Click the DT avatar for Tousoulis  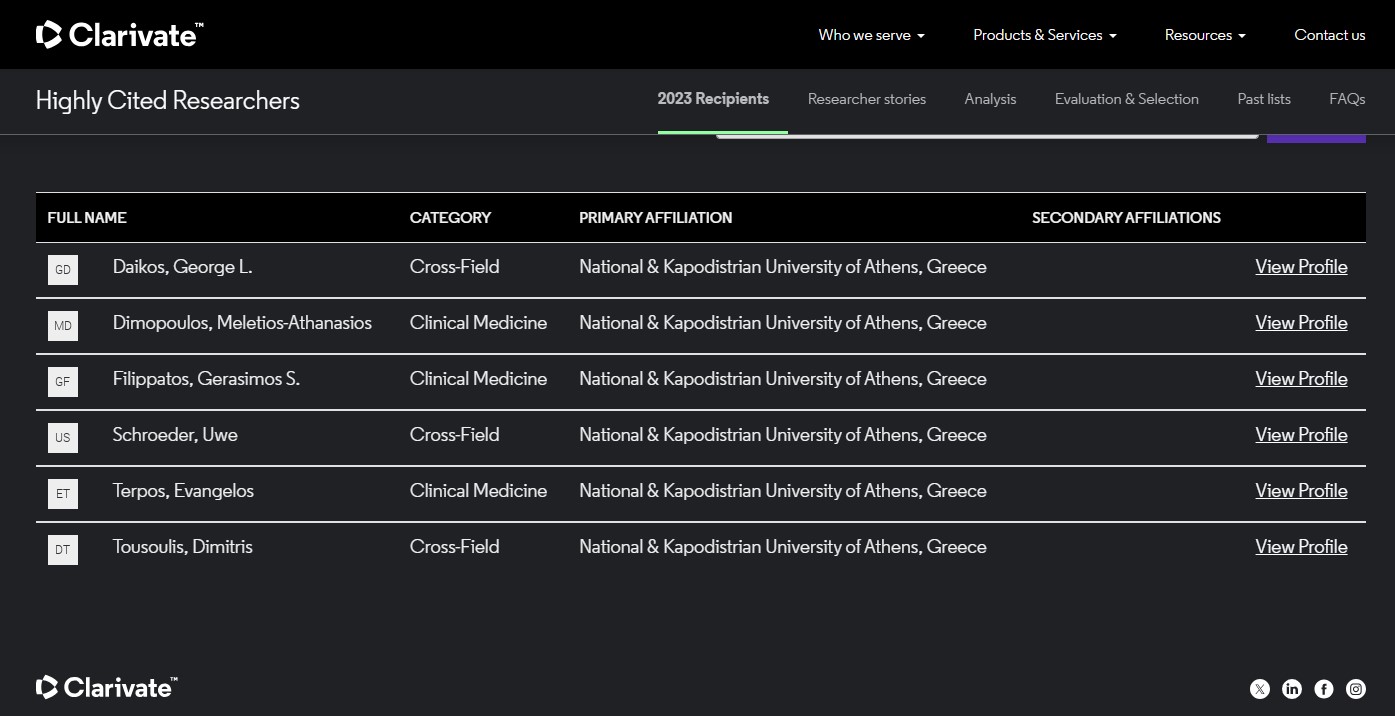click(63, 550)
